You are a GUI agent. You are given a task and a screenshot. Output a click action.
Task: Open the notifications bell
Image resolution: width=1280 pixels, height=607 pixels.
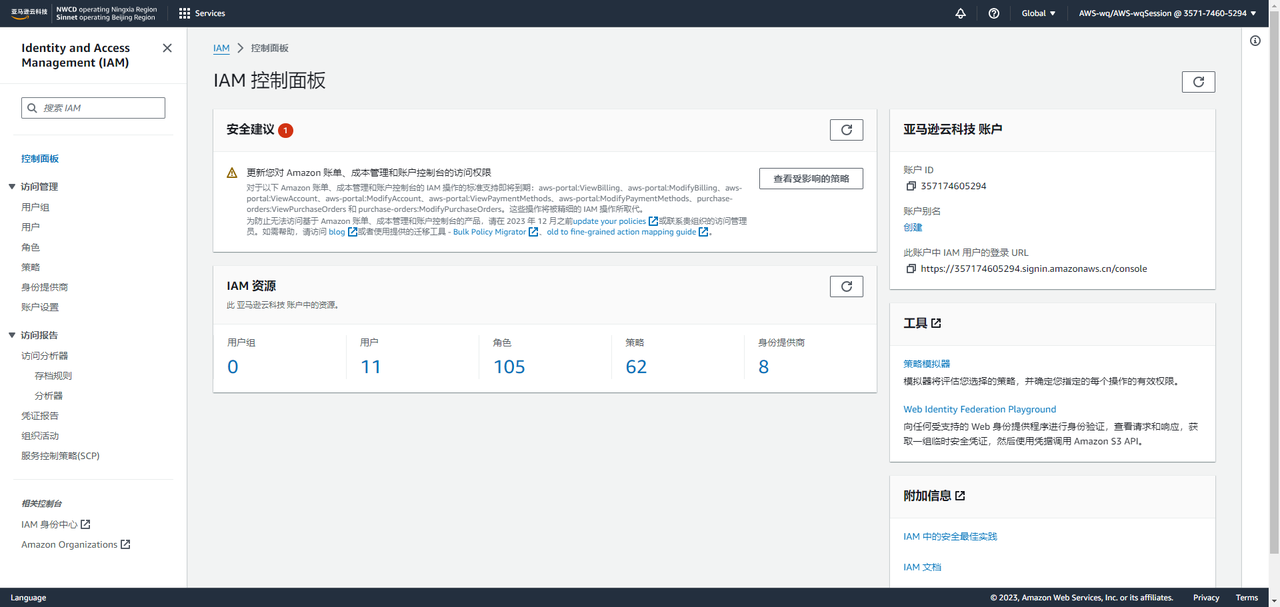[x=960, y=13]
